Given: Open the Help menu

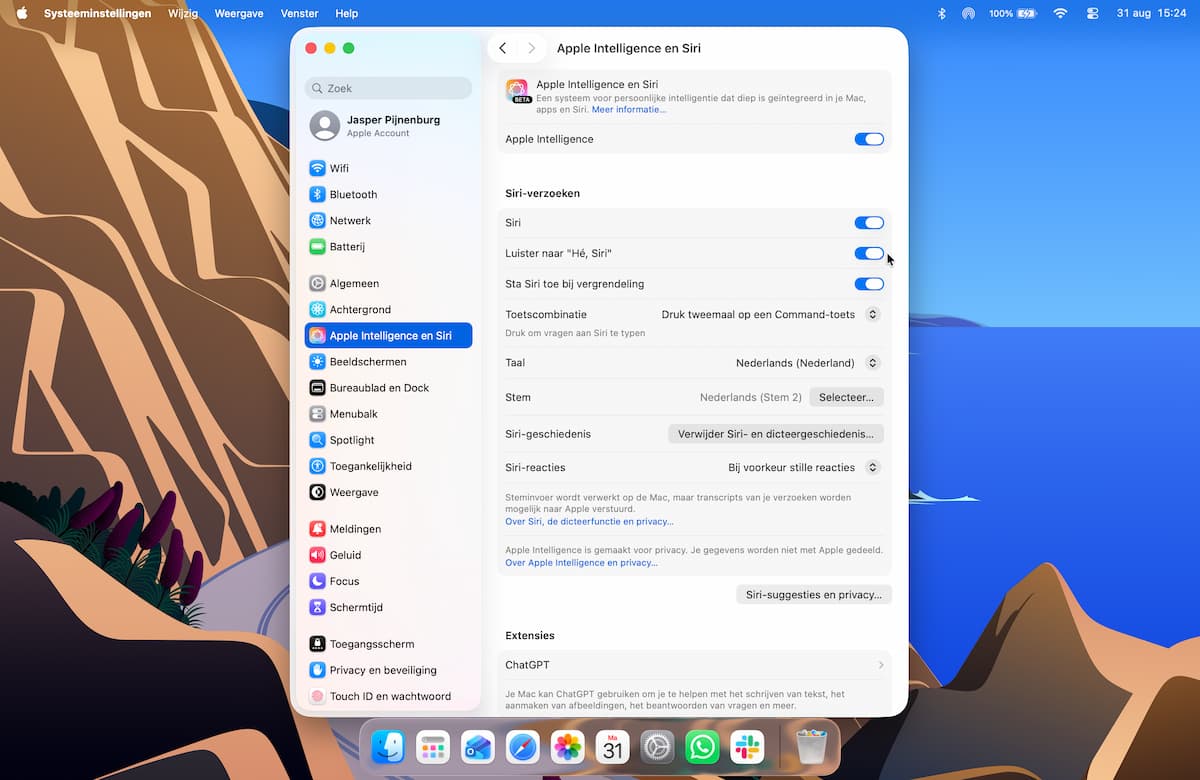Looking at the screenshot, I should point(347,13).
